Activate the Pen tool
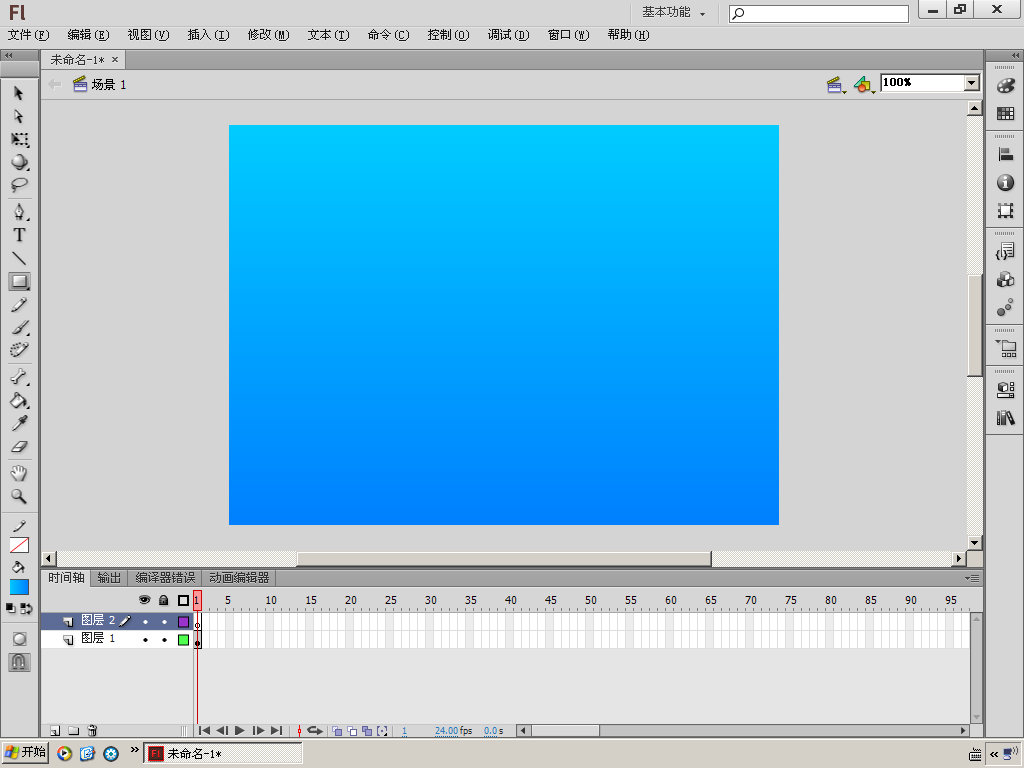Image resolution: width=1024 pixels, height=768 pixels. 19,212
